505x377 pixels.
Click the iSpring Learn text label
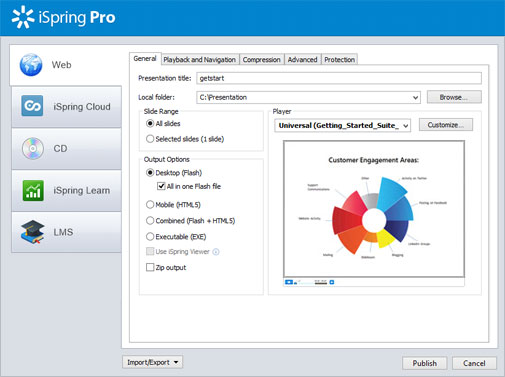[x=82, y=190]
